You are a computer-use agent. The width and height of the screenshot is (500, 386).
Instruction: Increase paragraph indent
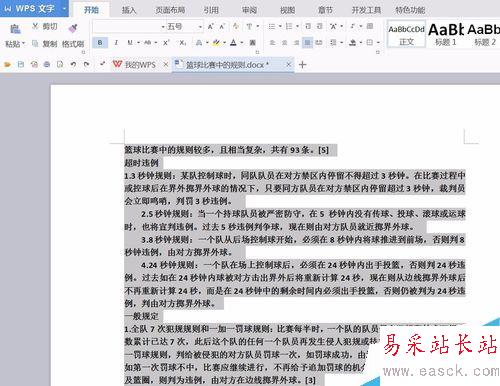point(319,26)
